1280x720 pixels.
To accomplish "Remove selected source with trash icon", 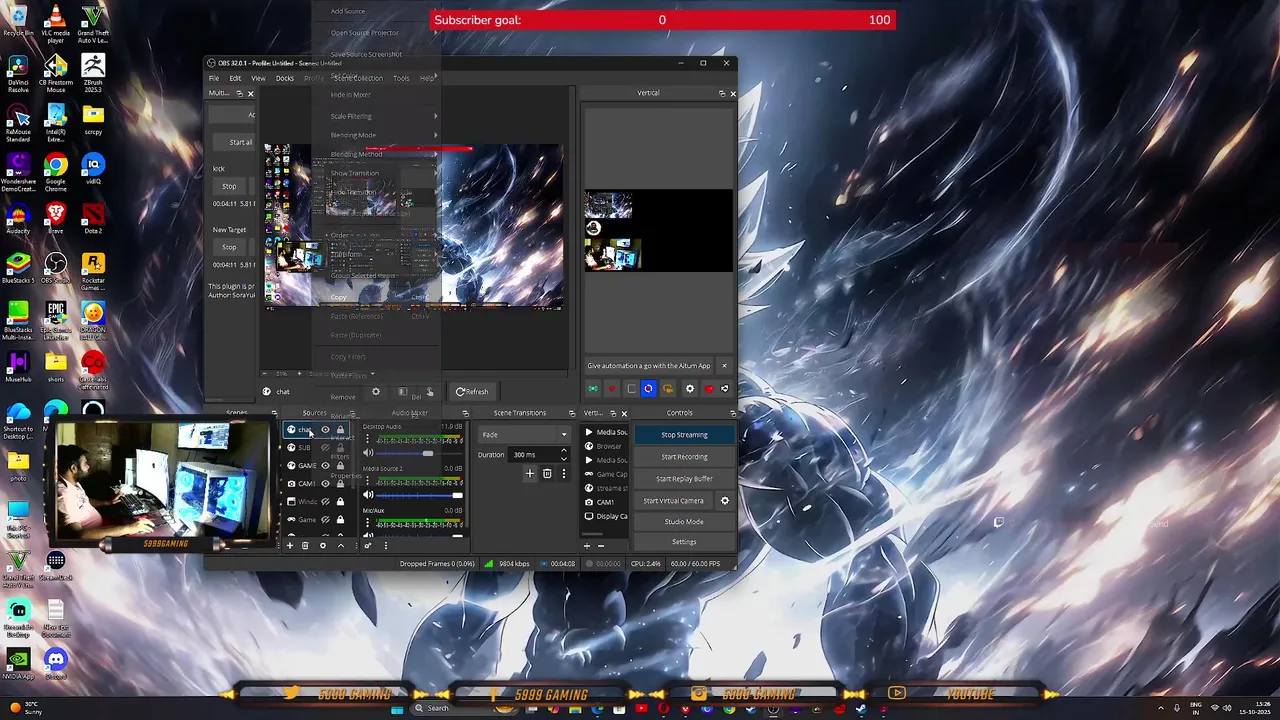I will pos(305,545).
